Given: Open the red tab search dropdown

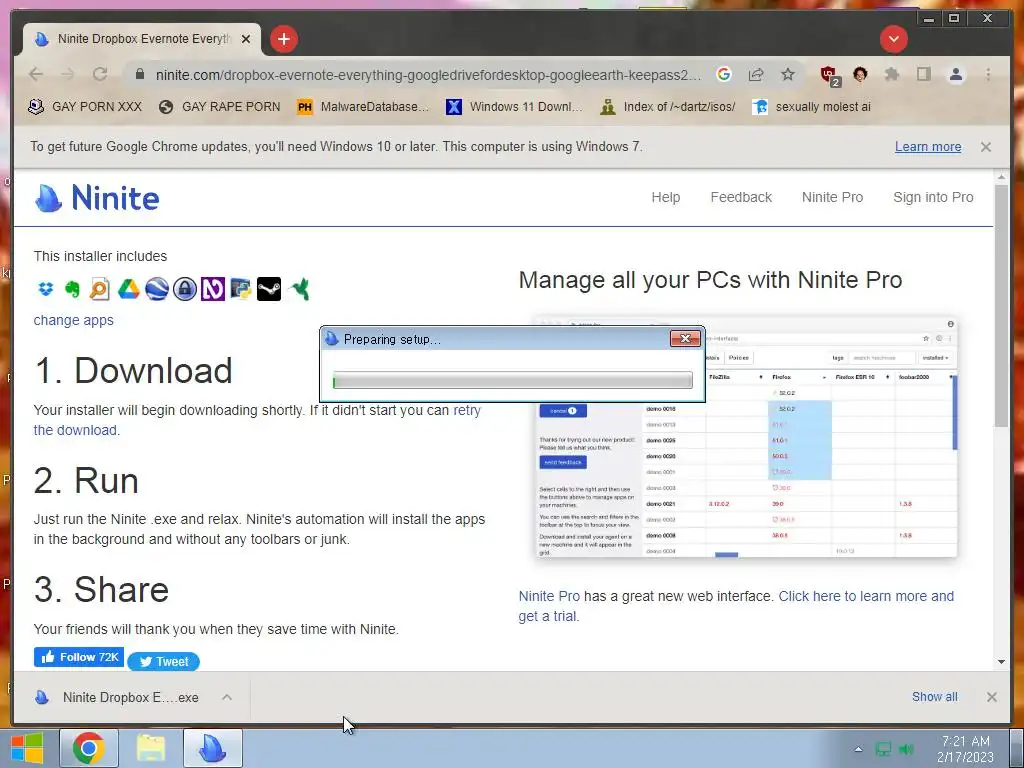Looking at the screenshot, I should click(893, 39).
